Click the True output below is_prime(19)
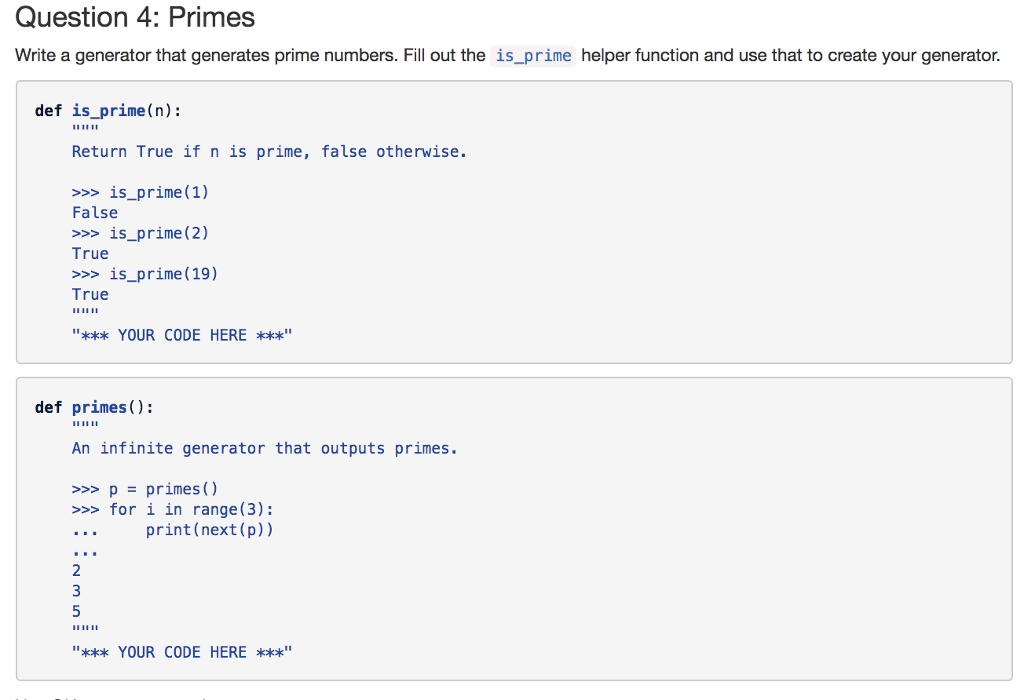This screenshot has width=1024, height=700. (90, 294)
